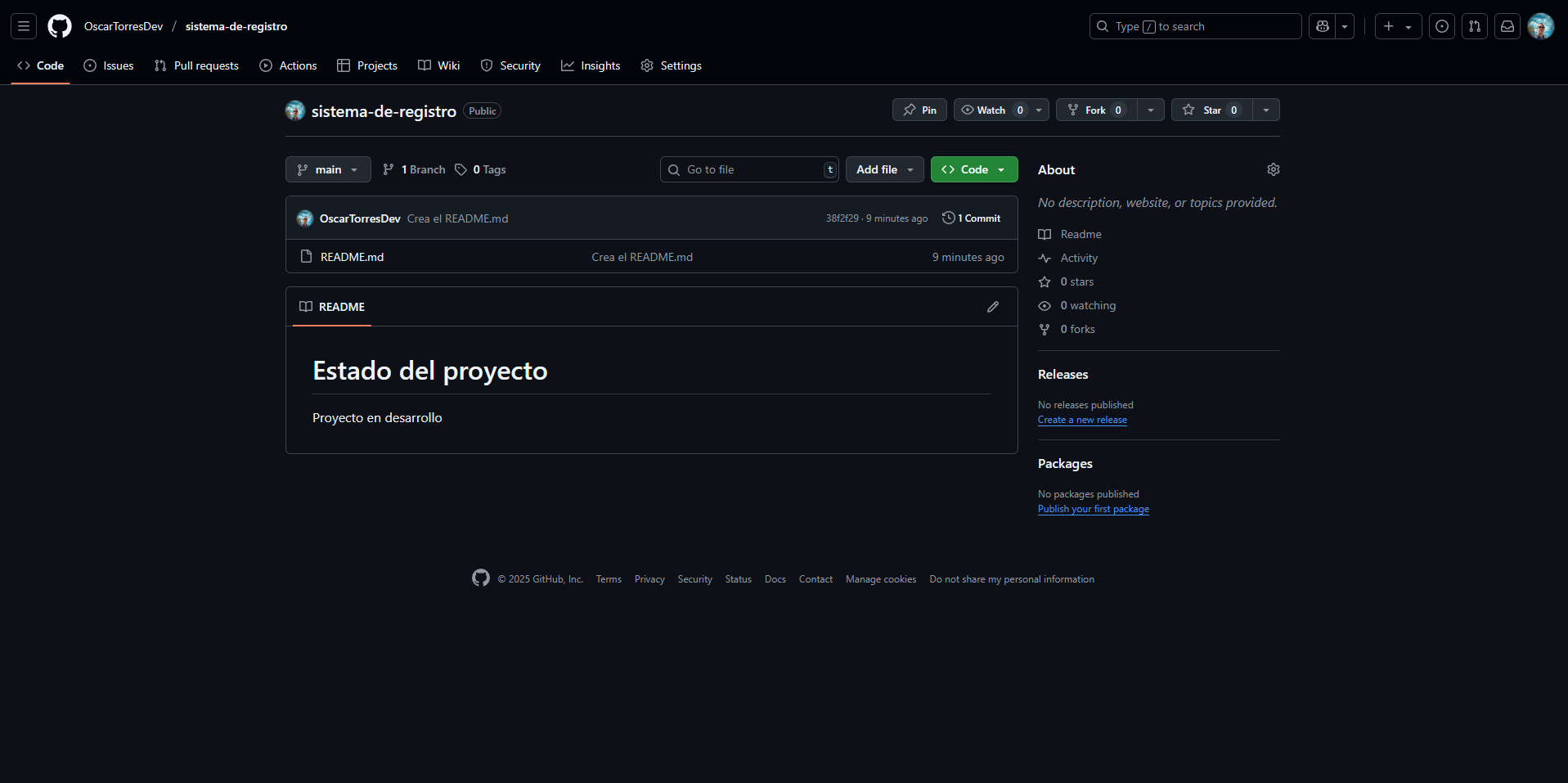
Task: View the Insights tab
Action: pos(591,65)
